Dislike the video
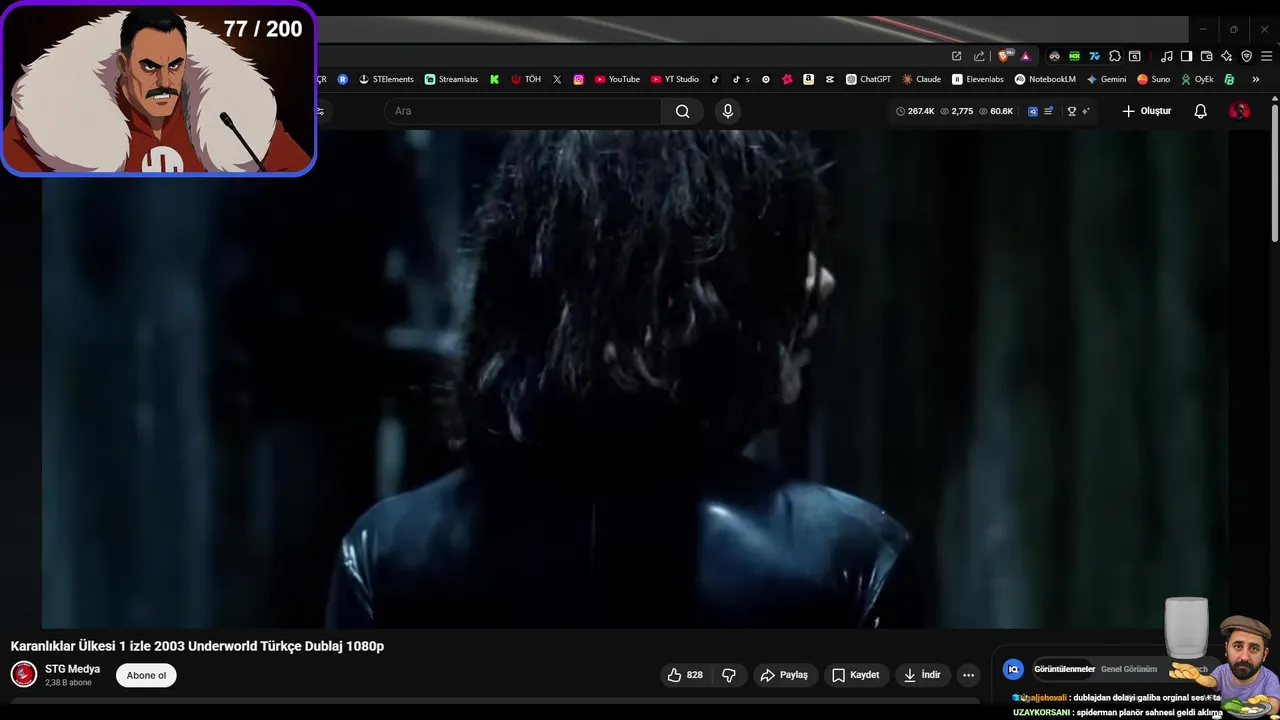This screenshot has height=720, width=1280. [x=729, y=675]
